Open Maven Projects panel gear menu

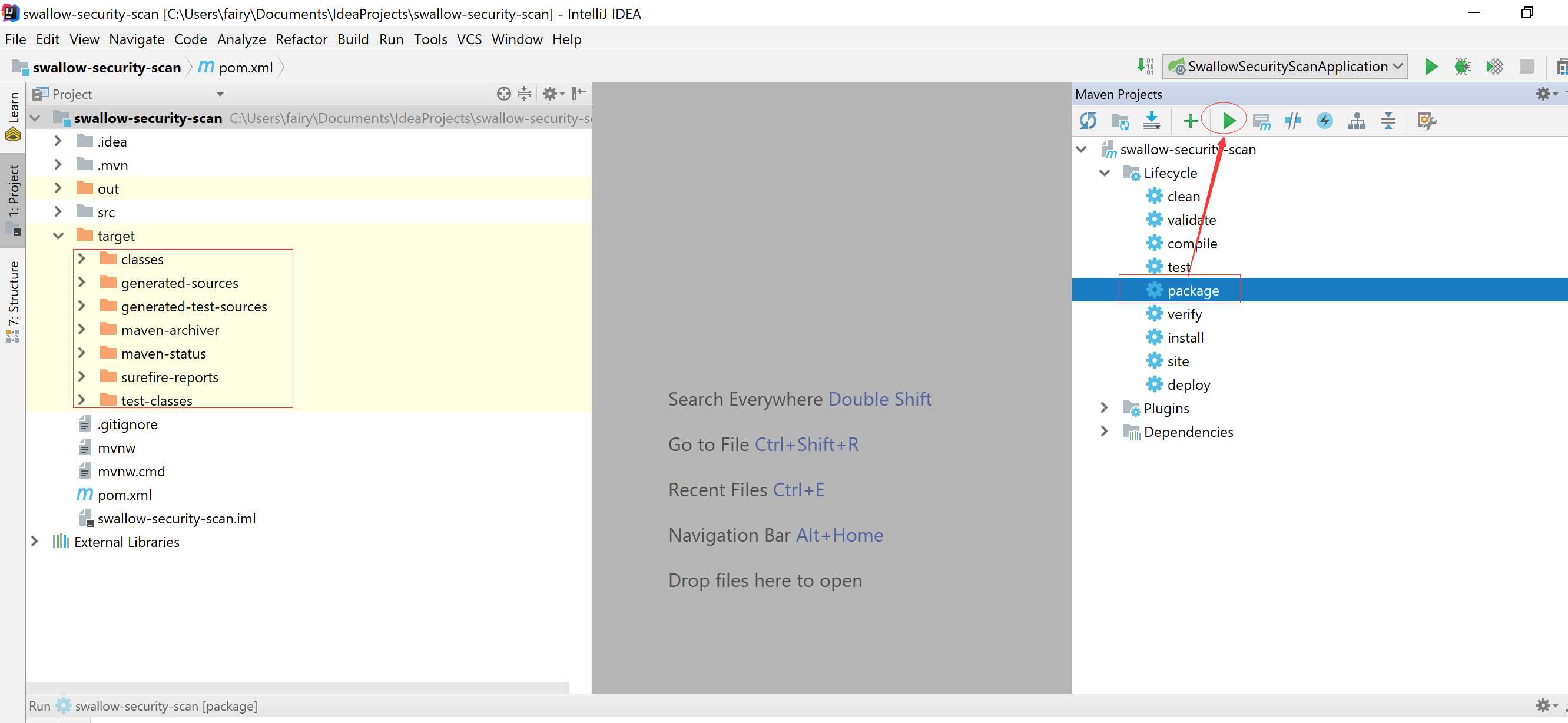(1546, 94)
